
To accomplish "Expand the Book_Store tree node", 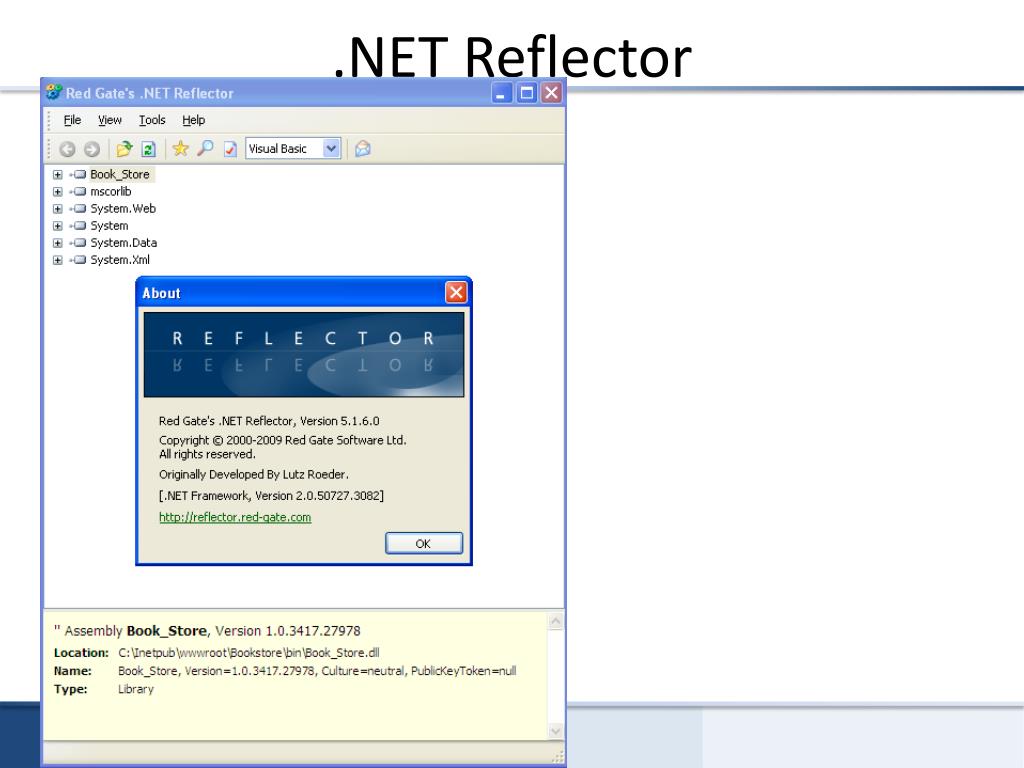I will [x=57, y=174].
